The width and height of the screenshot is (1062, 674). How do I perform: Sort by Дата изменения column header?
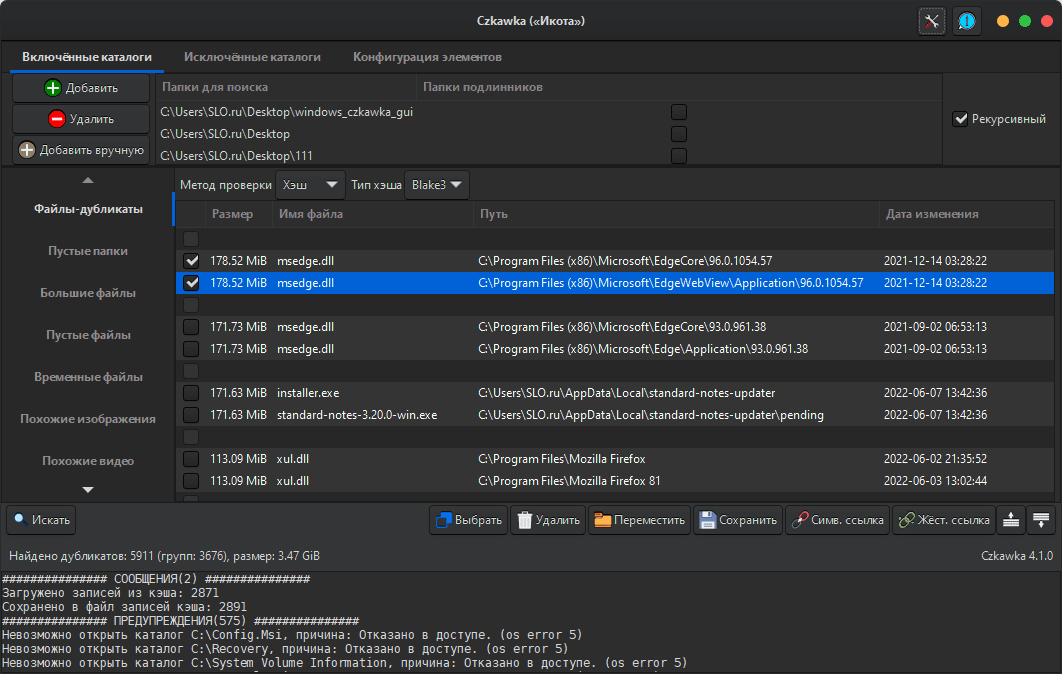click(931, 214)
